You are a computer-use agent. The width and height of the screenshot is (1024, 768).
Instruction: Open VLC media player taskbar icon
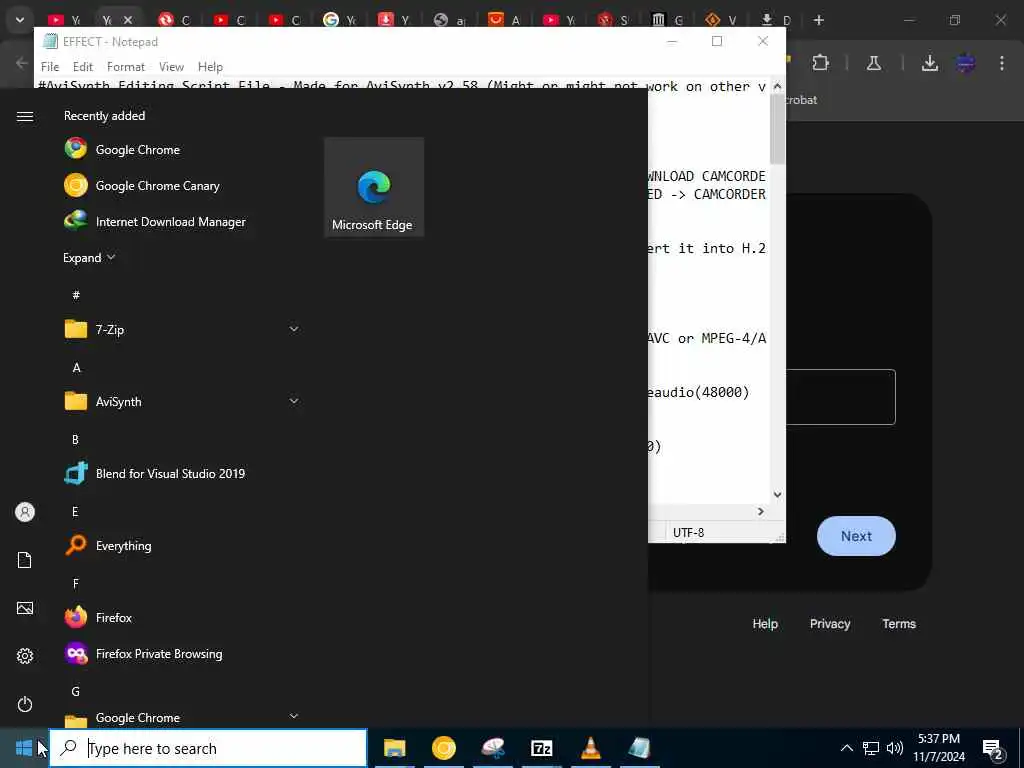click(590, 748)
